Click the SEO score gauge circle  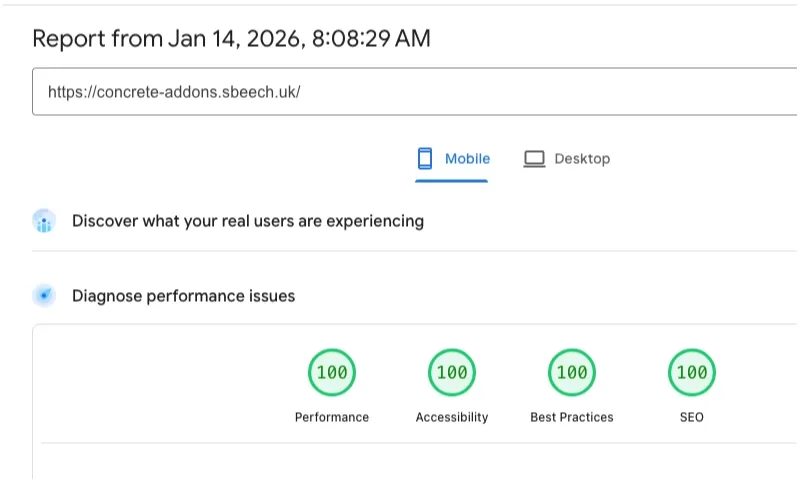tap(692, 373)
